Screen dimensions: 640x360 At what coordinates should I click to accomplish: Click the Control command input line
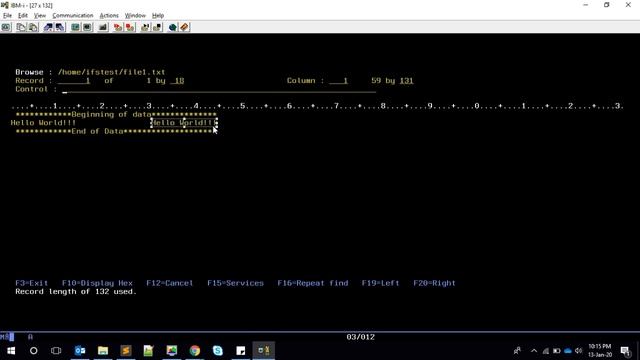[219, 90]
